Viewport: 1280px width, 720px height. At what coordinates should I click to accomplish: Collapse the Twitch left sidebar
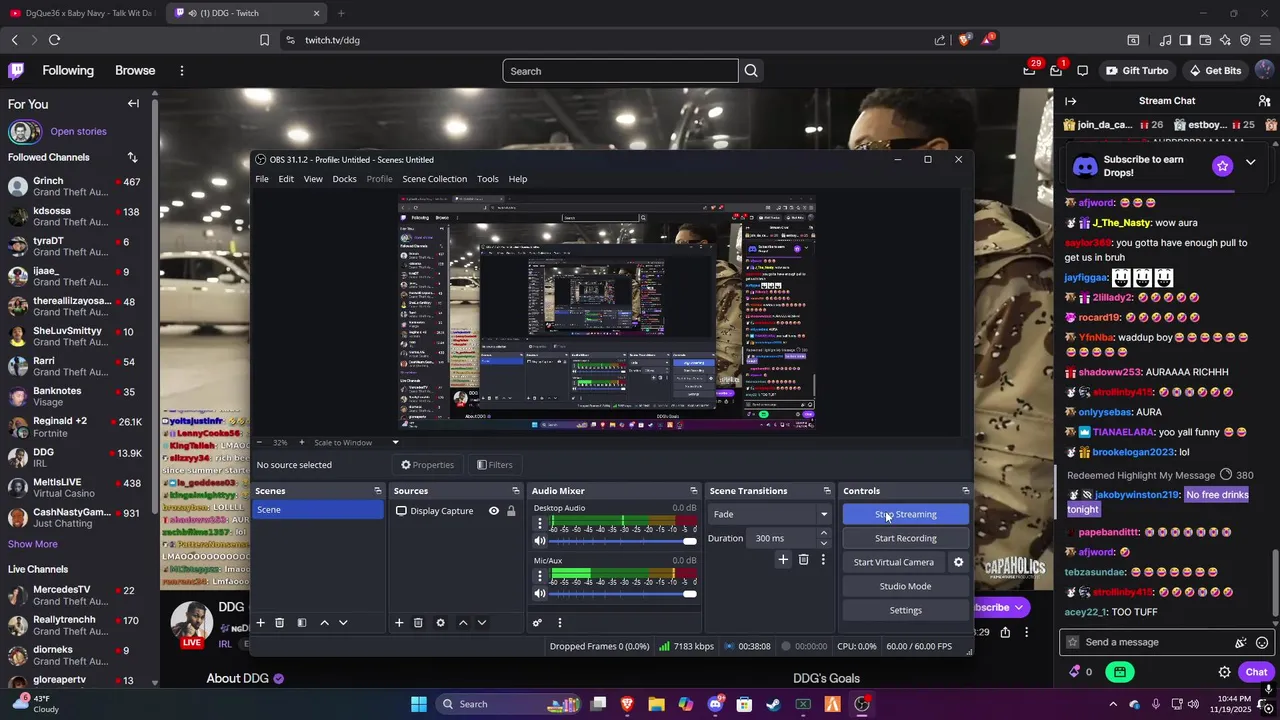pos(133,104)
